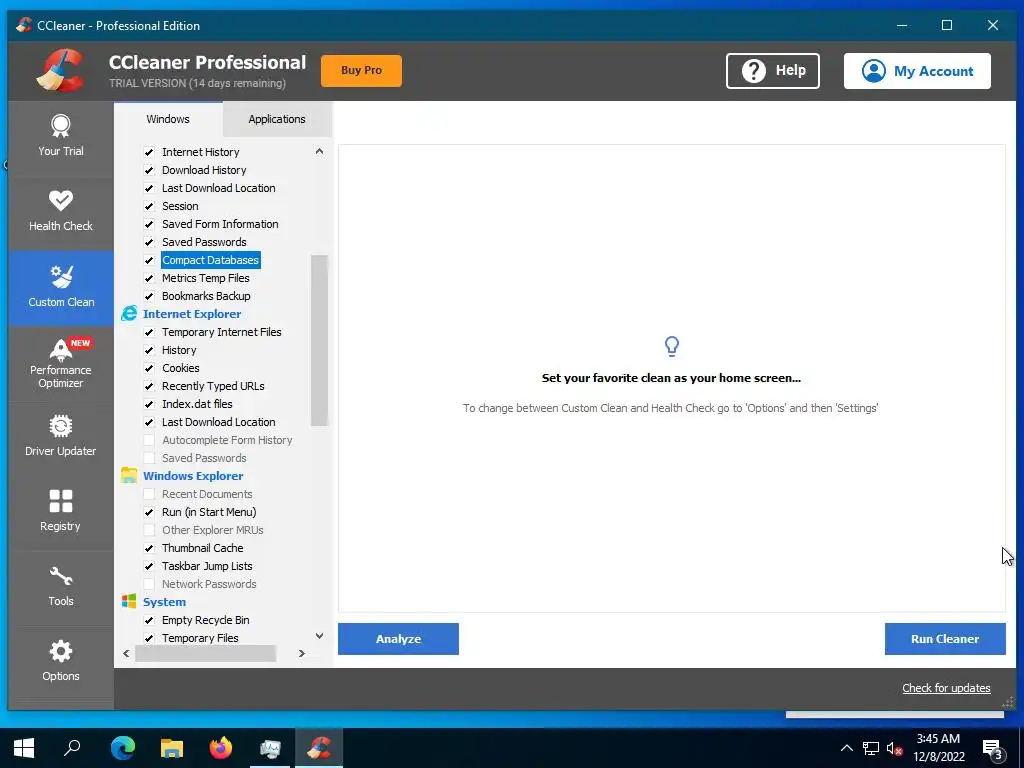The height and width of the screenshot is (768, 1024).
Task: Click the lightbulb tip icon
Action: (x=671, y=346)
